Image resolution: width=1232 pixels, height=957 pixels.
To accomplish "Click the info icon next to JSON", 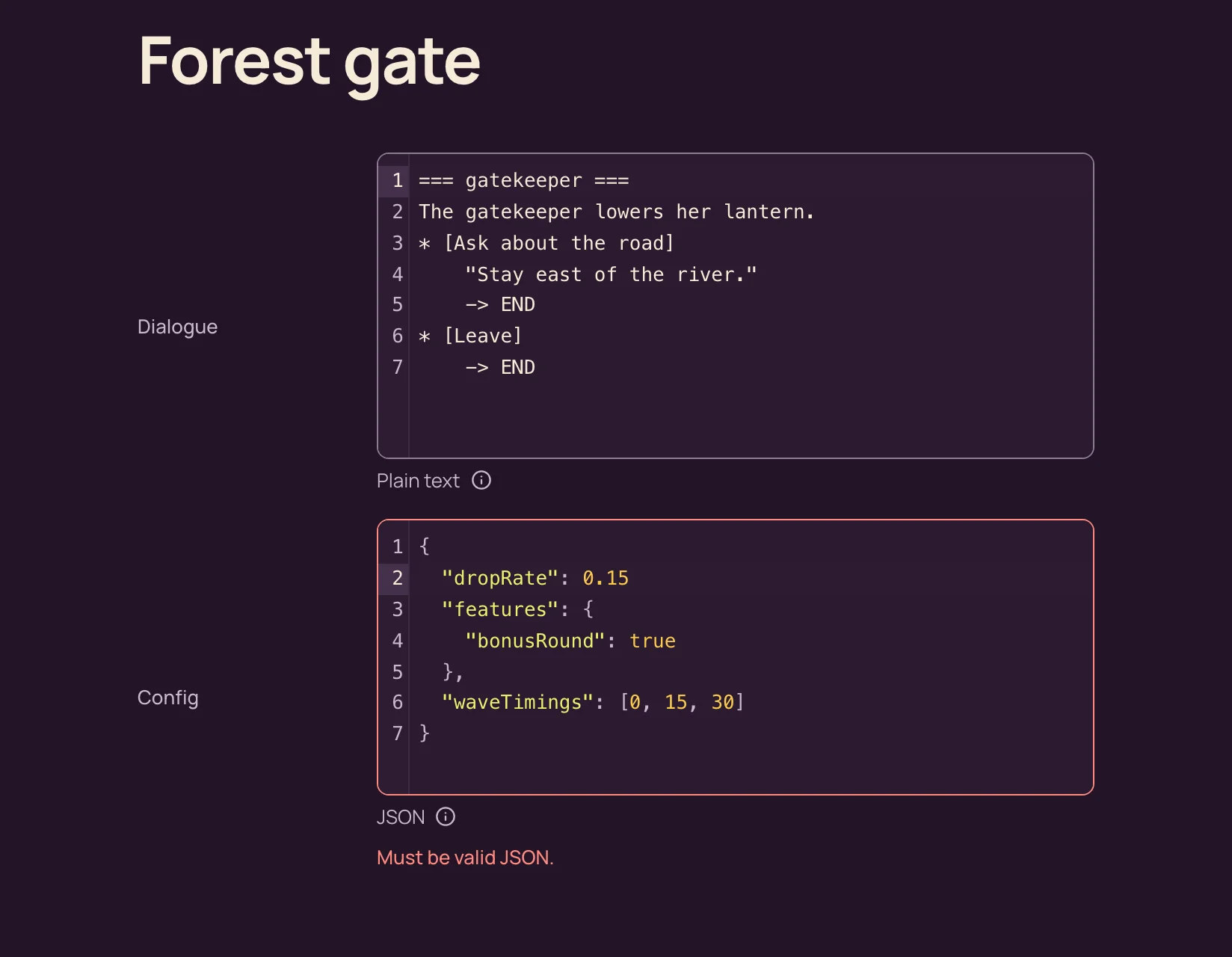I will pos(446,816).
